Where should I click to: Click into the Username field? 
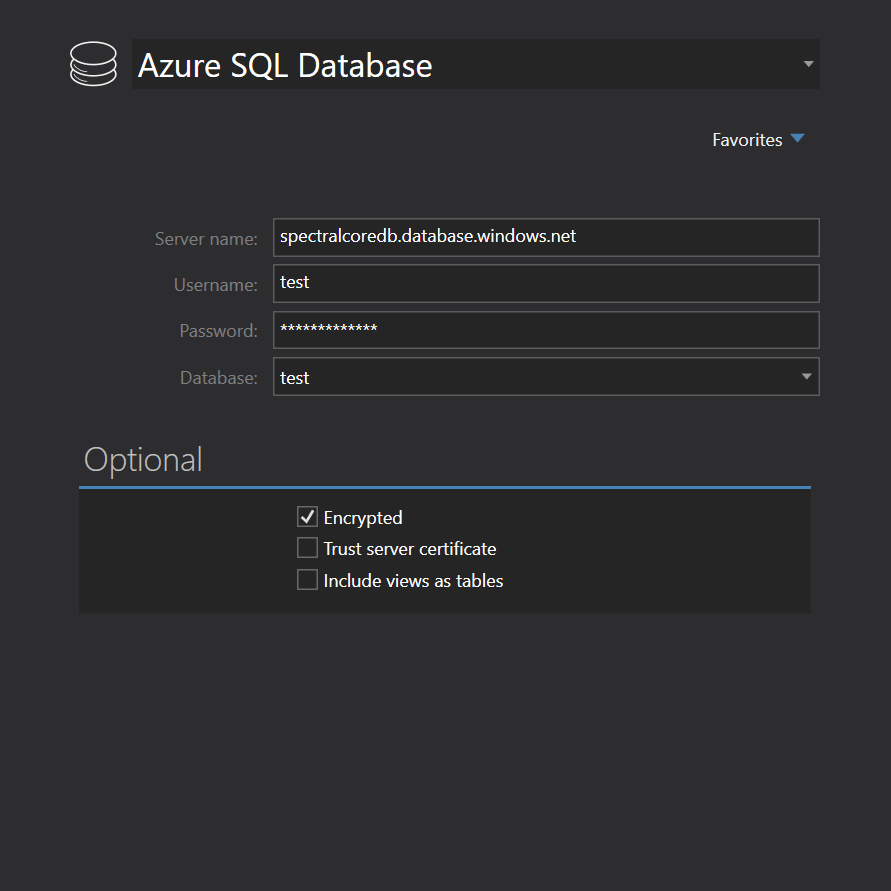pyautogui.click(x=545, y=283)
